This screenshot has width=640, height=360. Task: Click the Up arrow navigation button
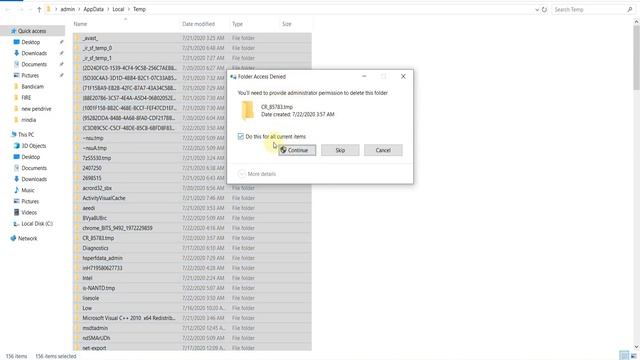coord(39,9)
